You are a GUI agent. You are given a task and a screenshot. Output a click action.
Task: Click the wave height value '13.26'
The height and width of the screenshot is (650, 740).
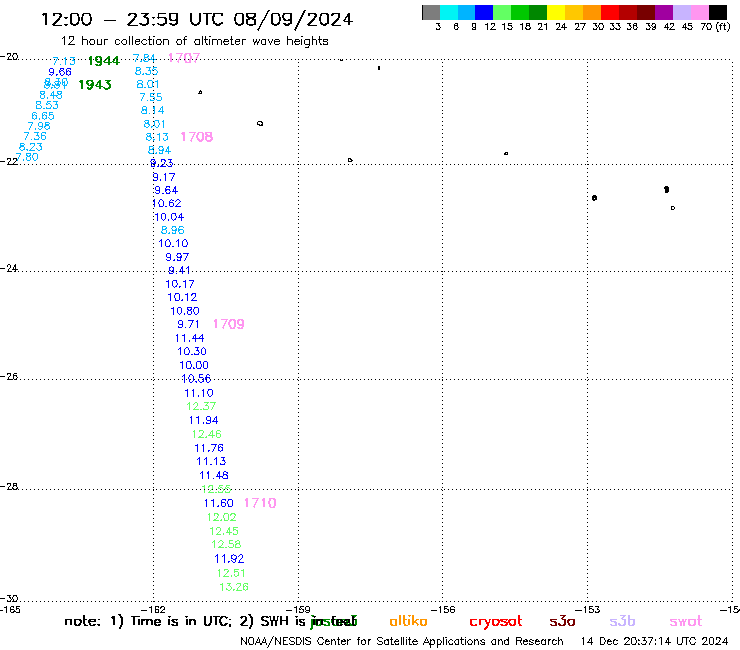point(234,587)
